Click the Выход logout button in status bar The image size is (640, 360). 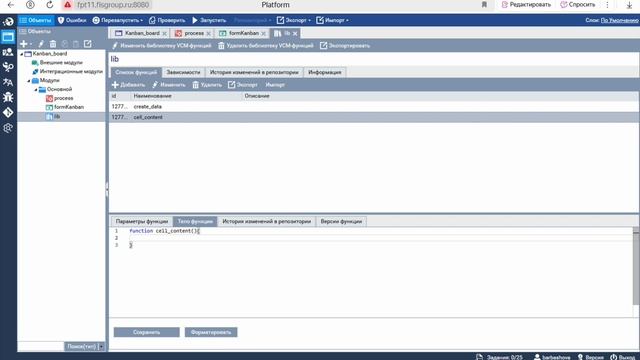[623, 357]
